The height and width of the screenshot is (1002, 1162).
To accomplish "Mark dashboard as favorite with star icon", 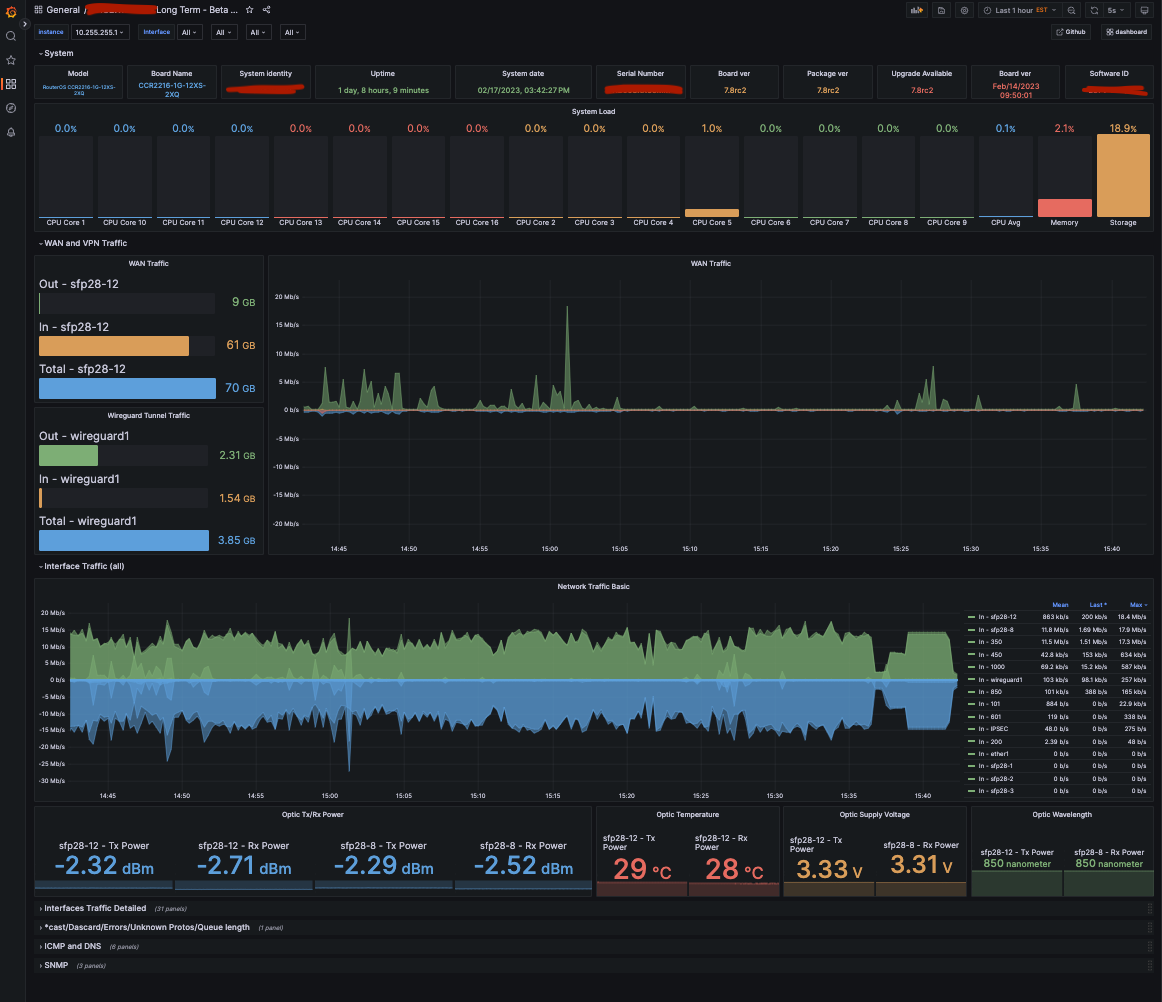I will (x=250, y=10).
